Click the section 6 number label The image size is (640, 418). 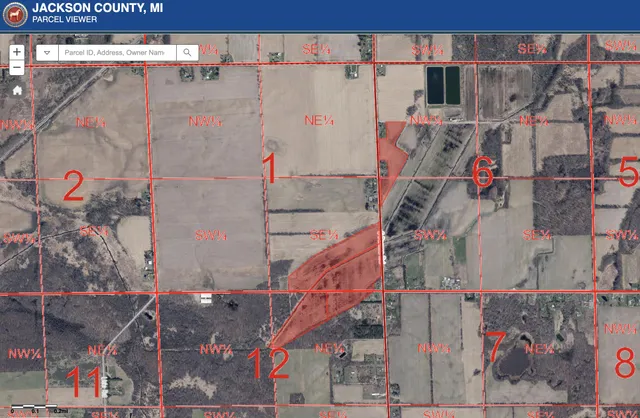point(483,173)
